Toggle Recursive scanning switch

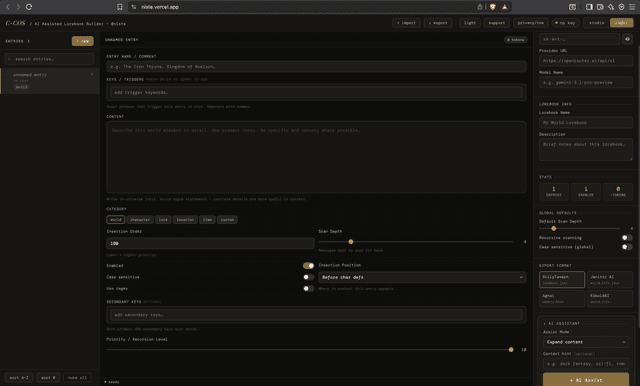pyautogui.click(x=627, y=237)
